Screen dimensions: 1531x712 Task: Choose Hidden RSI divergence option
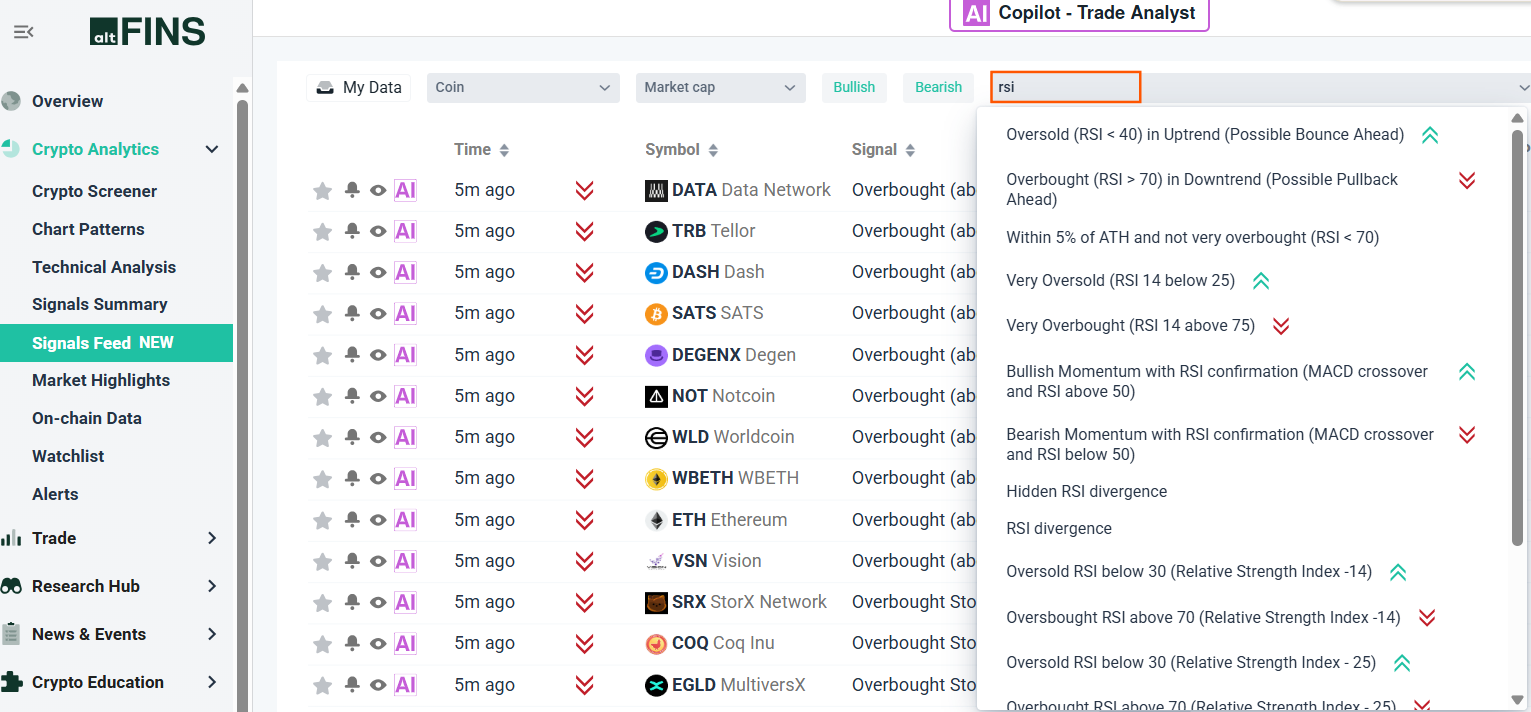tap(1086, 491)
